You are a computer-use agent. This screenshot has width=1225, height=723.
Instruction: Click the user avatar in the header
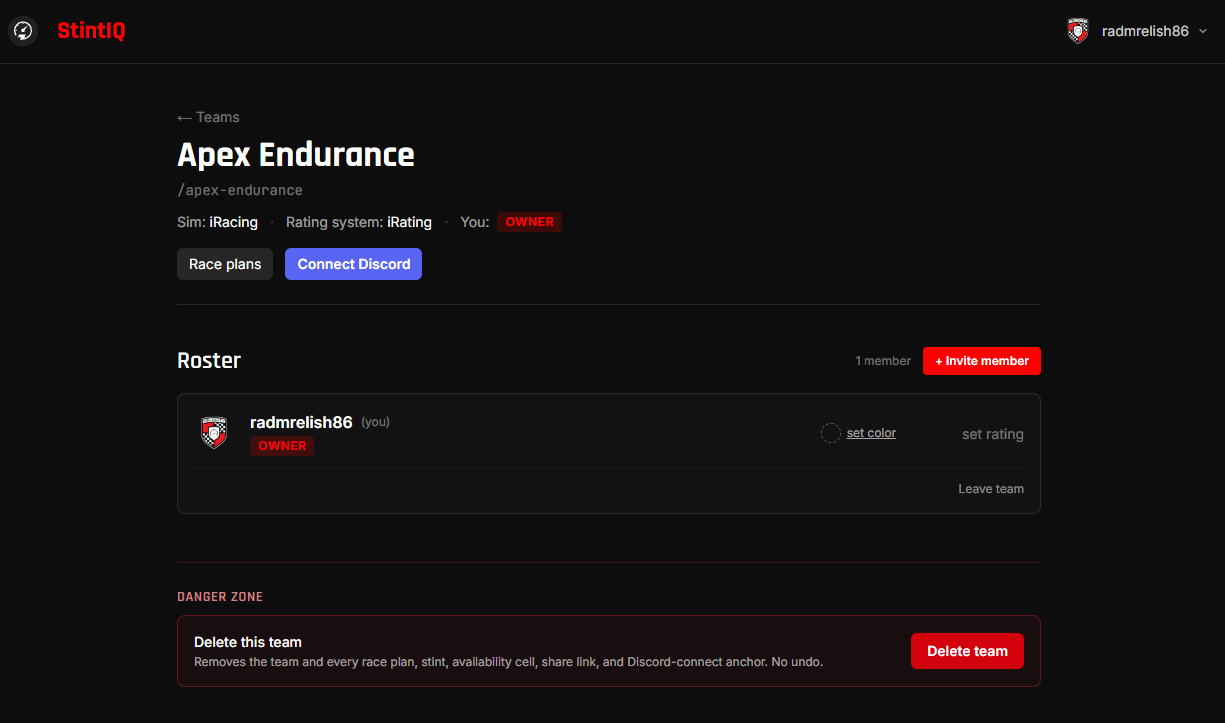coord(1078,31)
